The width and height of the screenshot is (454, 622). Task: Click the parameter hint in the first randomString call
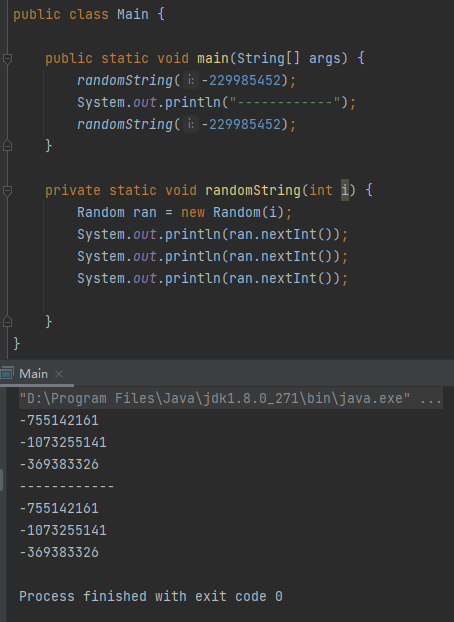pyautogui.click(x=191, y=81)
